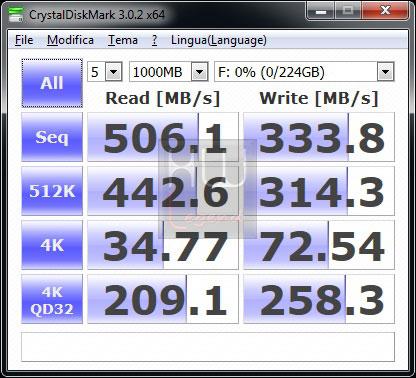
Task: Open the Tema menu
Action: tap(123, 40)
